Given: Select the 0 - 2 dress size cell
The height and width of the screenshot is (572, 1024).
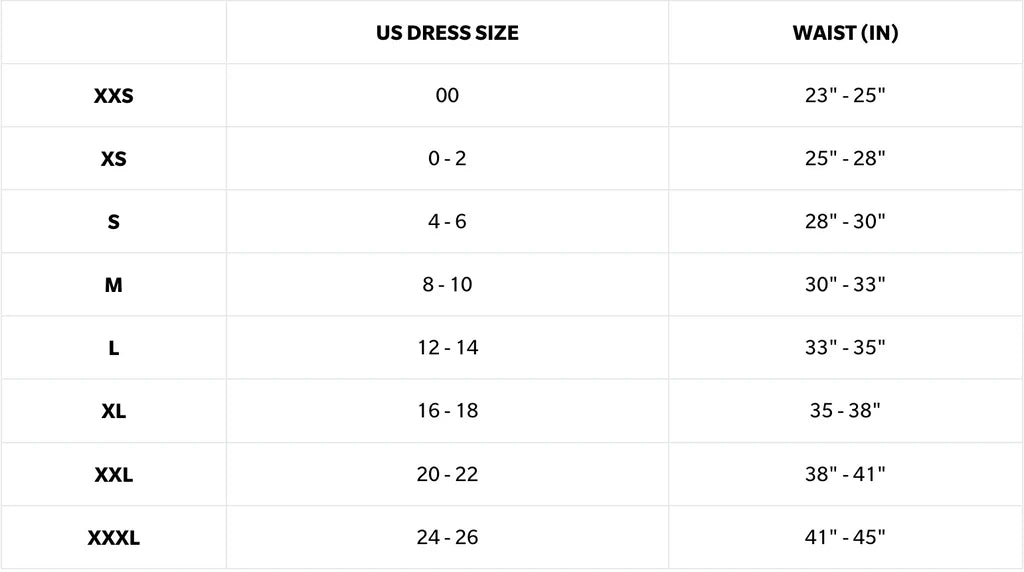Looking at the screenshot, I should [447, 159].
